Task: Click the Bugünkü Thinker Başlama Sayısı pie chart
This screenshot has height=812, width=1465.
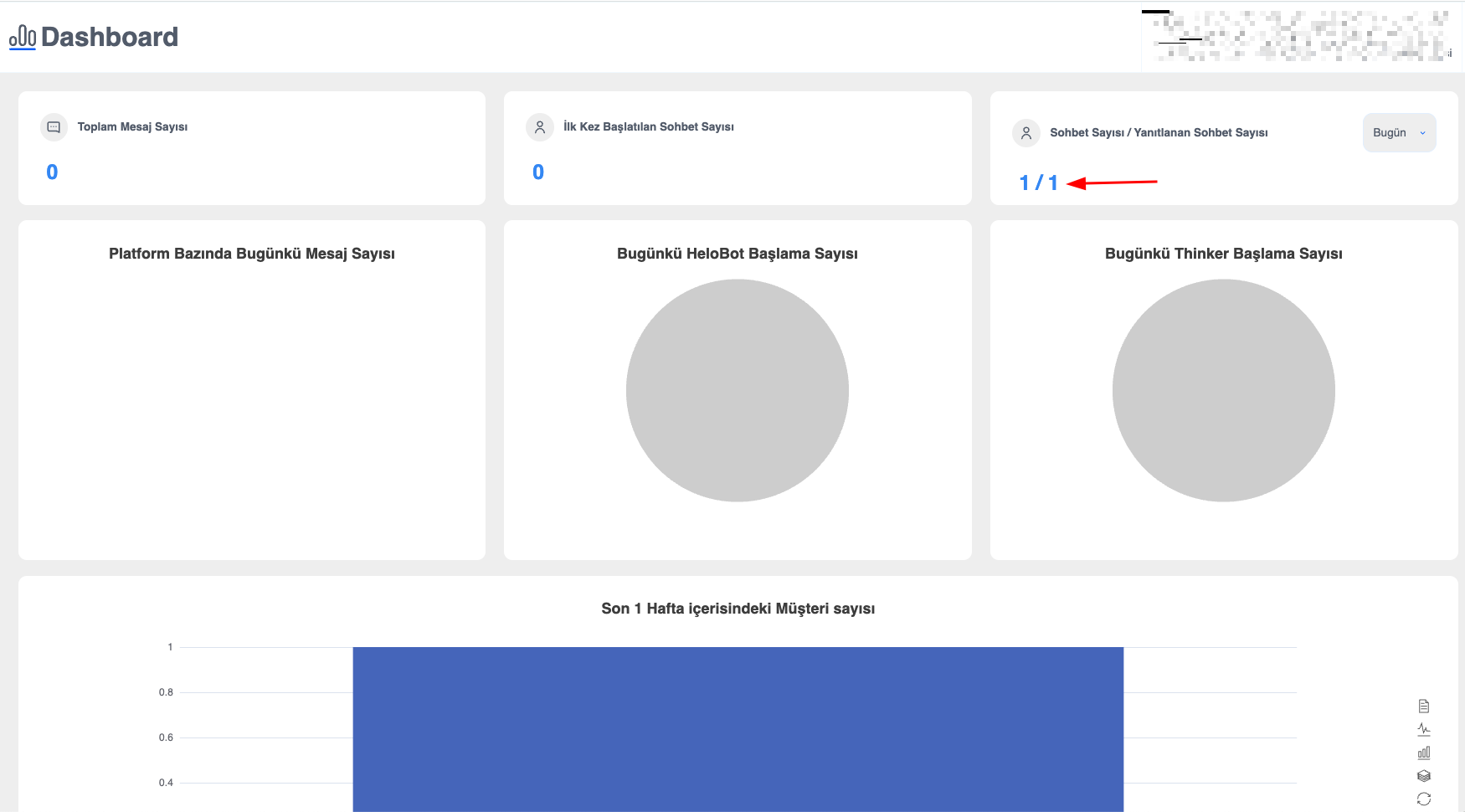Action: point(1223,390)
